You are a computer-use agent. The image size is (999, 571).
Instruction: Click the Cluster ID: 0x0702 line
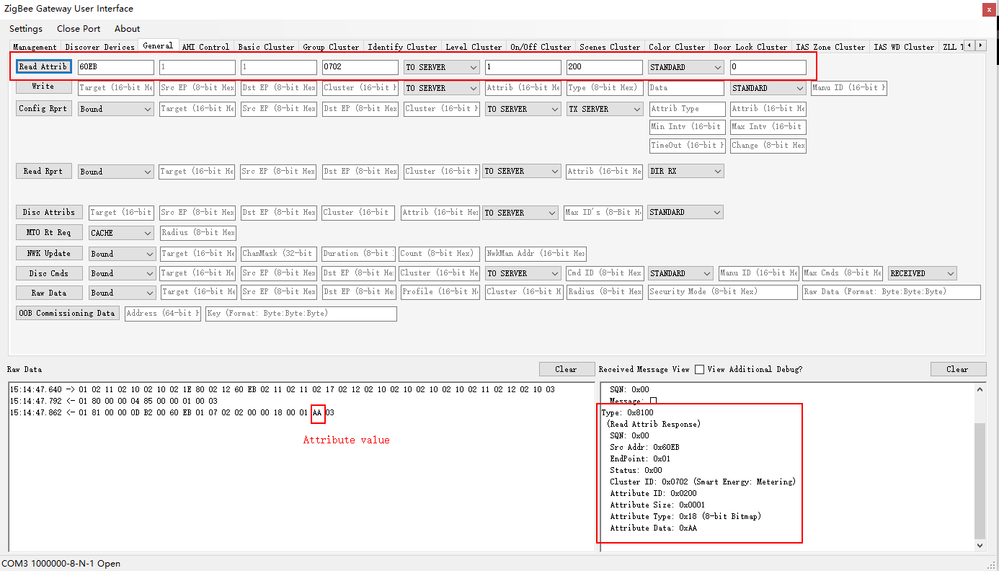click(703, 482)
